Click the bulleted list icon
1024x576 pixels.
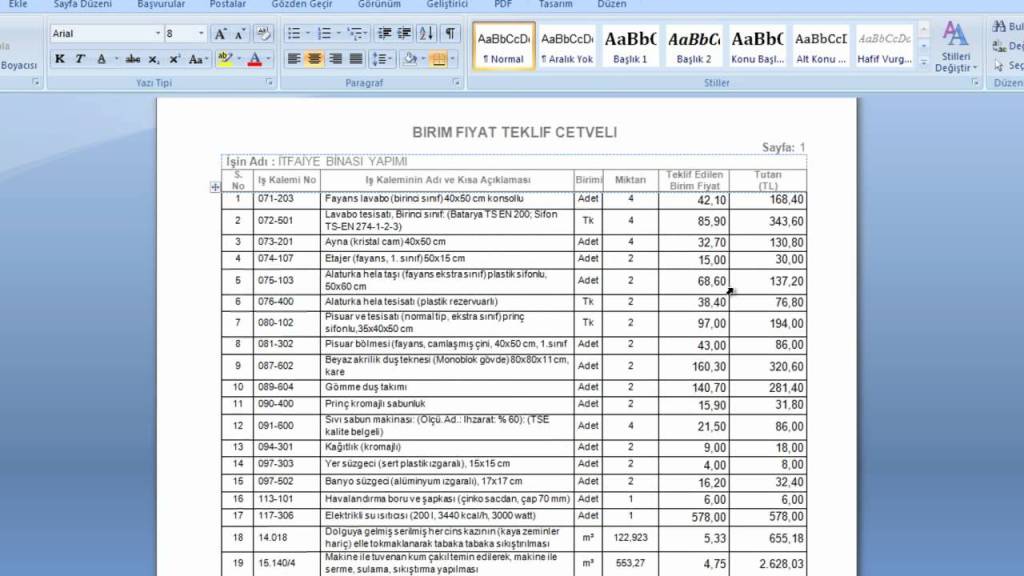click(x=293, y=34)
